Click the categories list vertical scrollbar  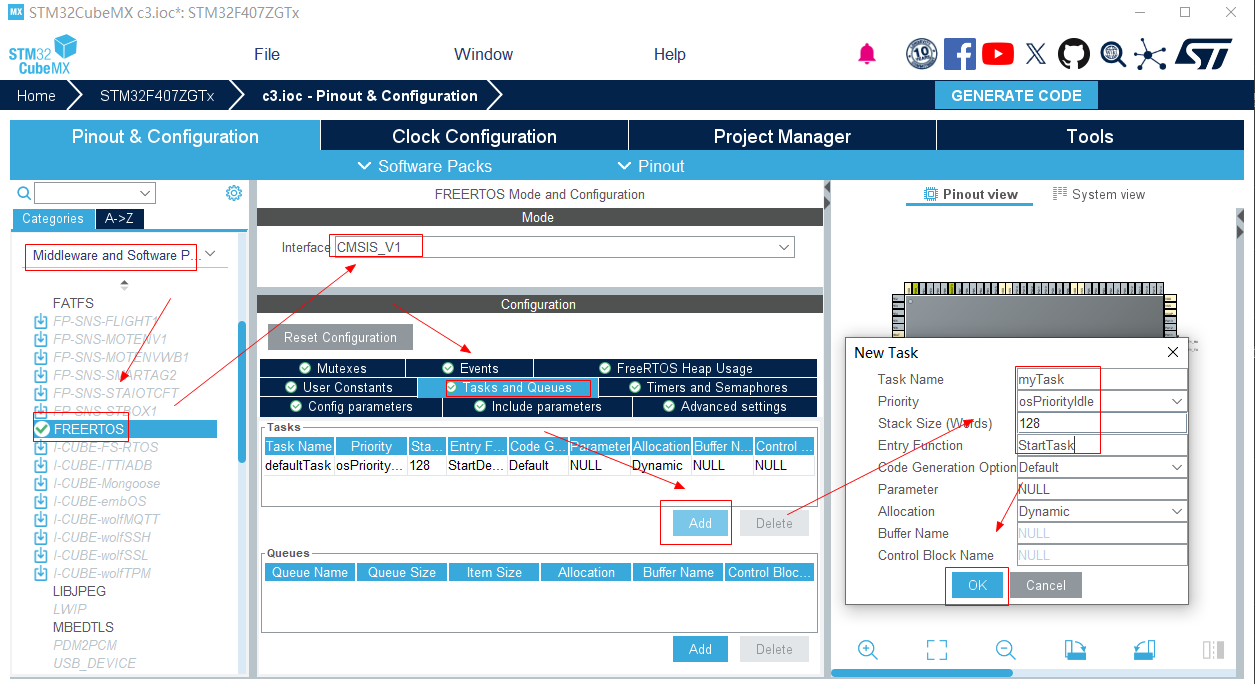[241, 390]
